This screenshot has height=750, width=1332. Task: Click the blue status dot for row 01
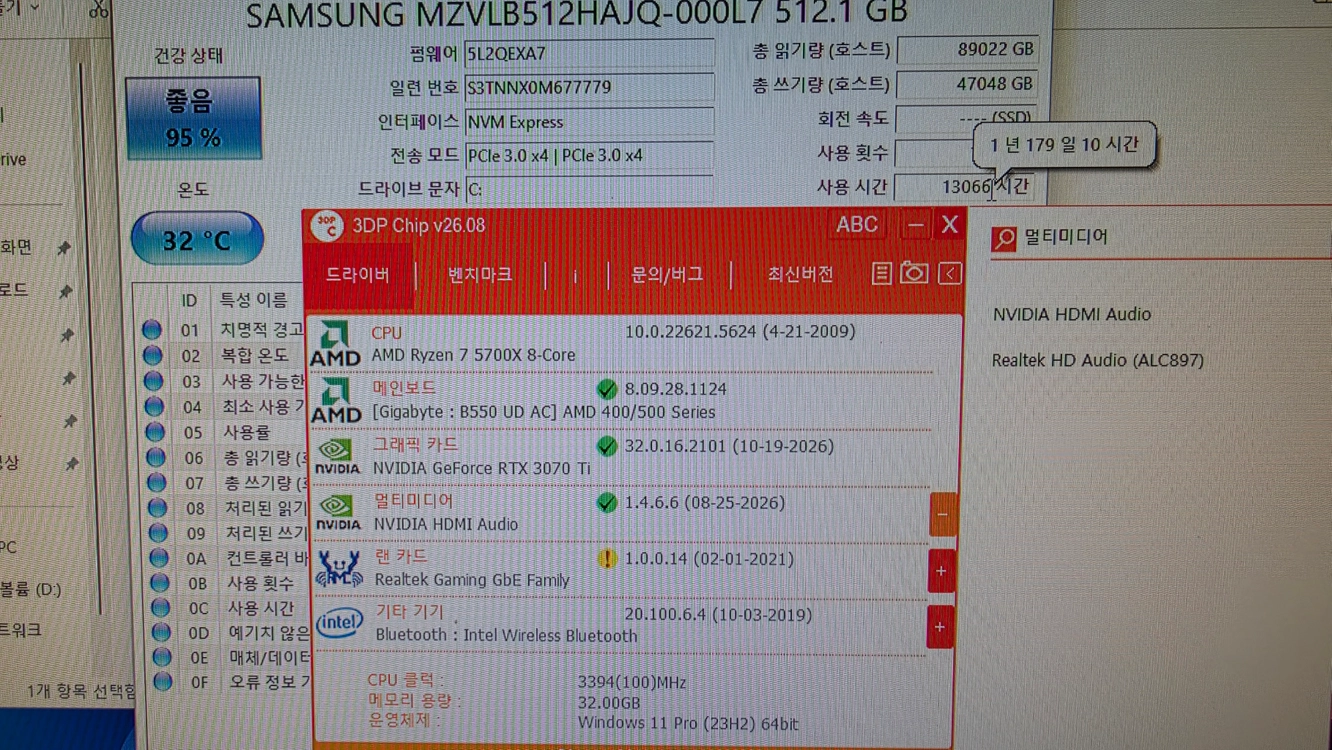coord(152,329)
